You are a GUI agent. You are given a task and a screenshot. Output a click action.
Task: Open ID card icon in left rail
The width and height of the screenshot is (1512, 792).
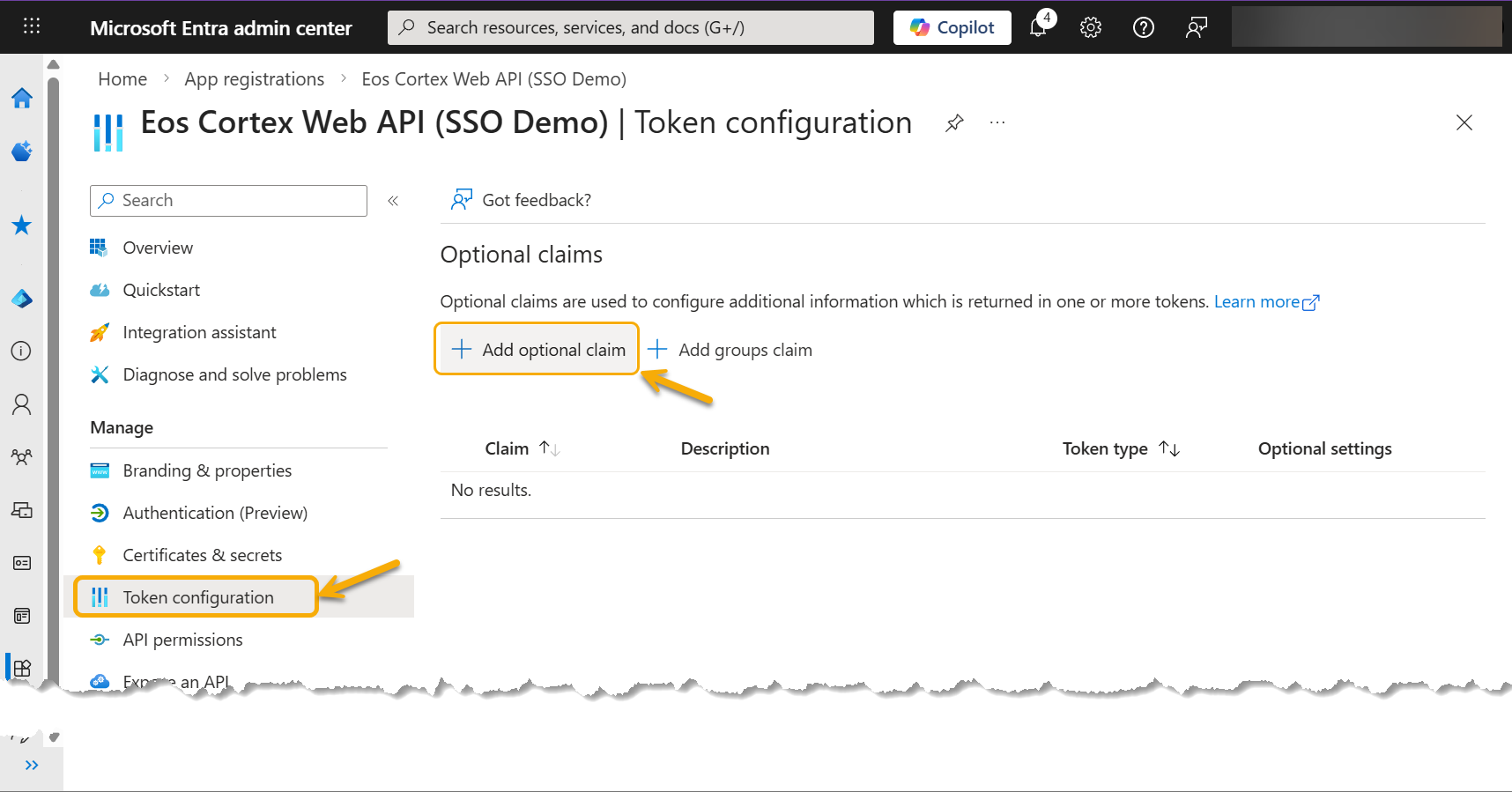coord(22,562)
